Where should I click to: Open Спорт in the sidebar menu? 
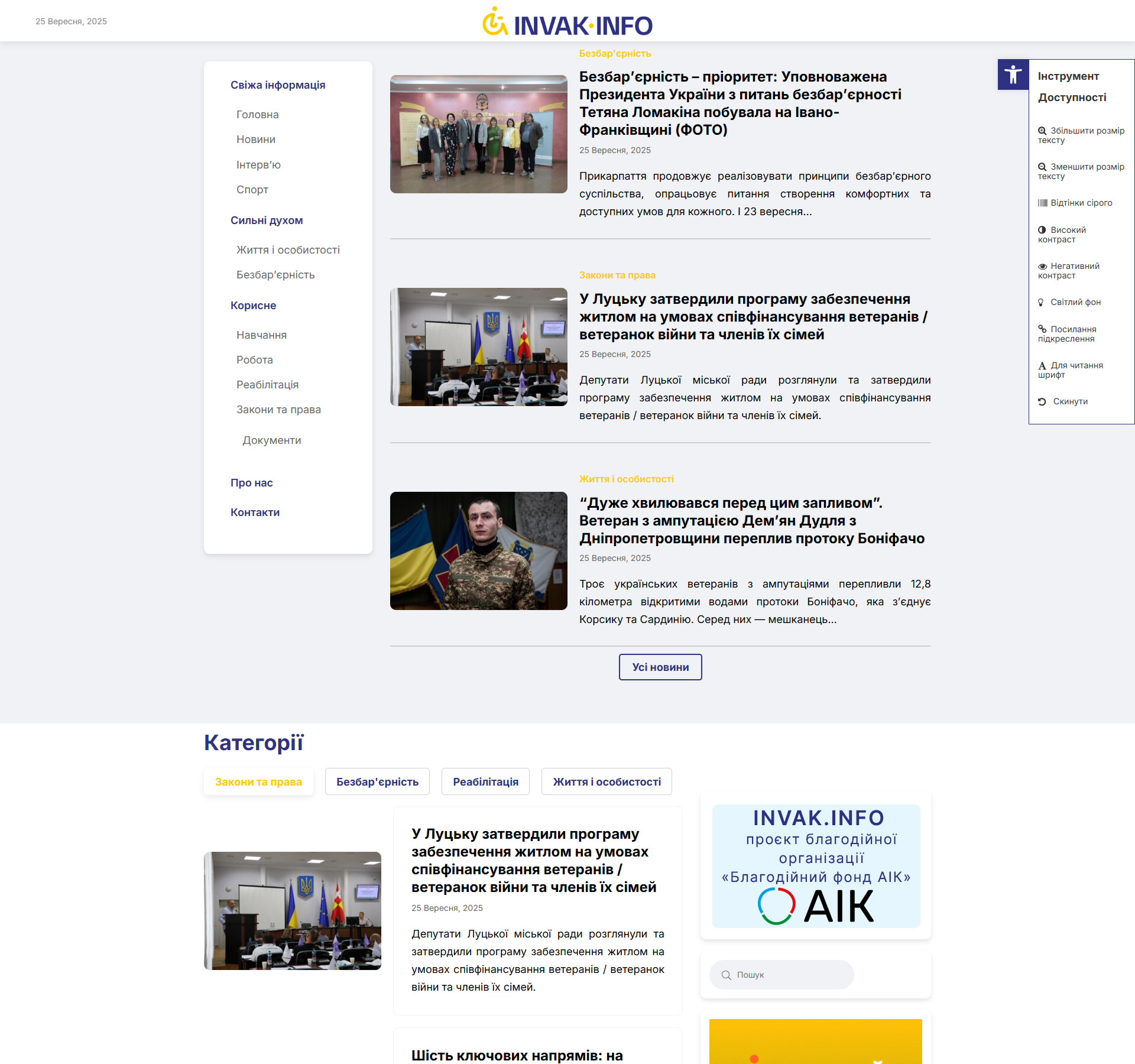point(252,190)
